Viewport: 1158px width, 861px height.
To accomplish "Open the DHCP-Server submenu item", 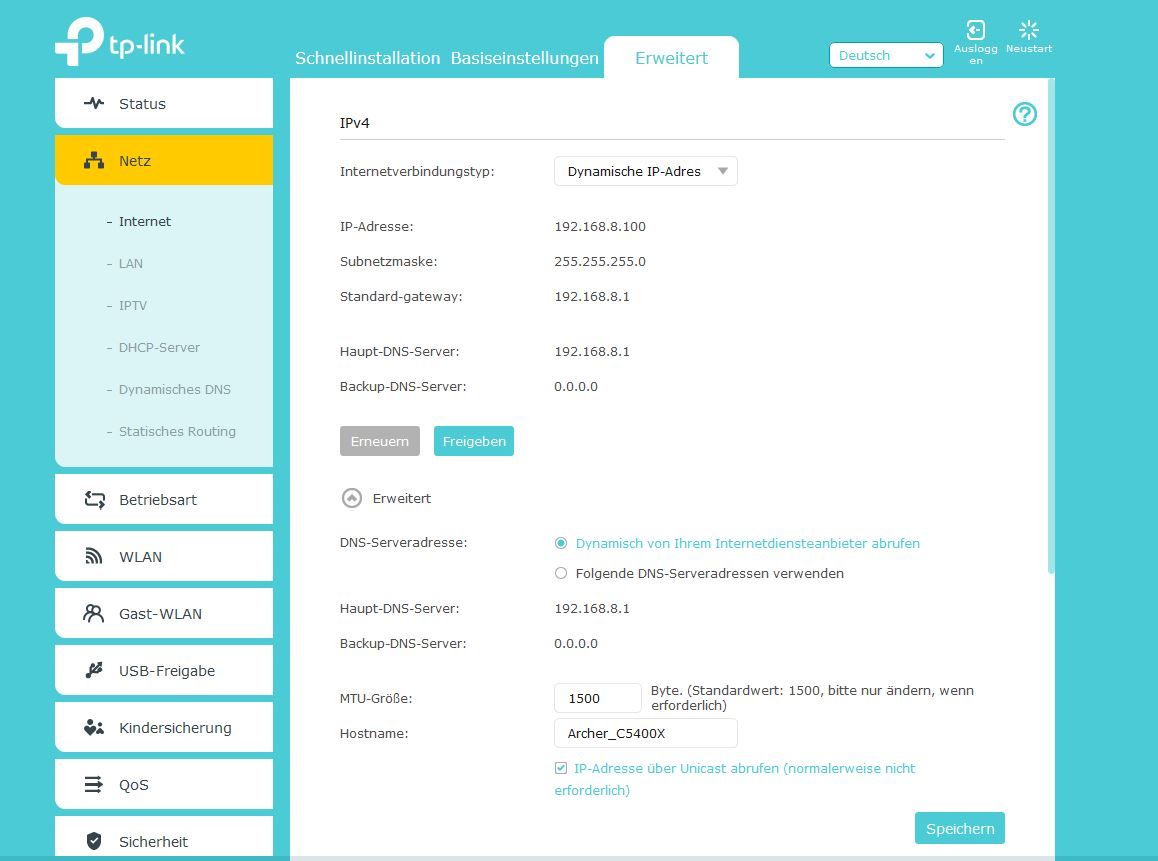I will point(159,347).
